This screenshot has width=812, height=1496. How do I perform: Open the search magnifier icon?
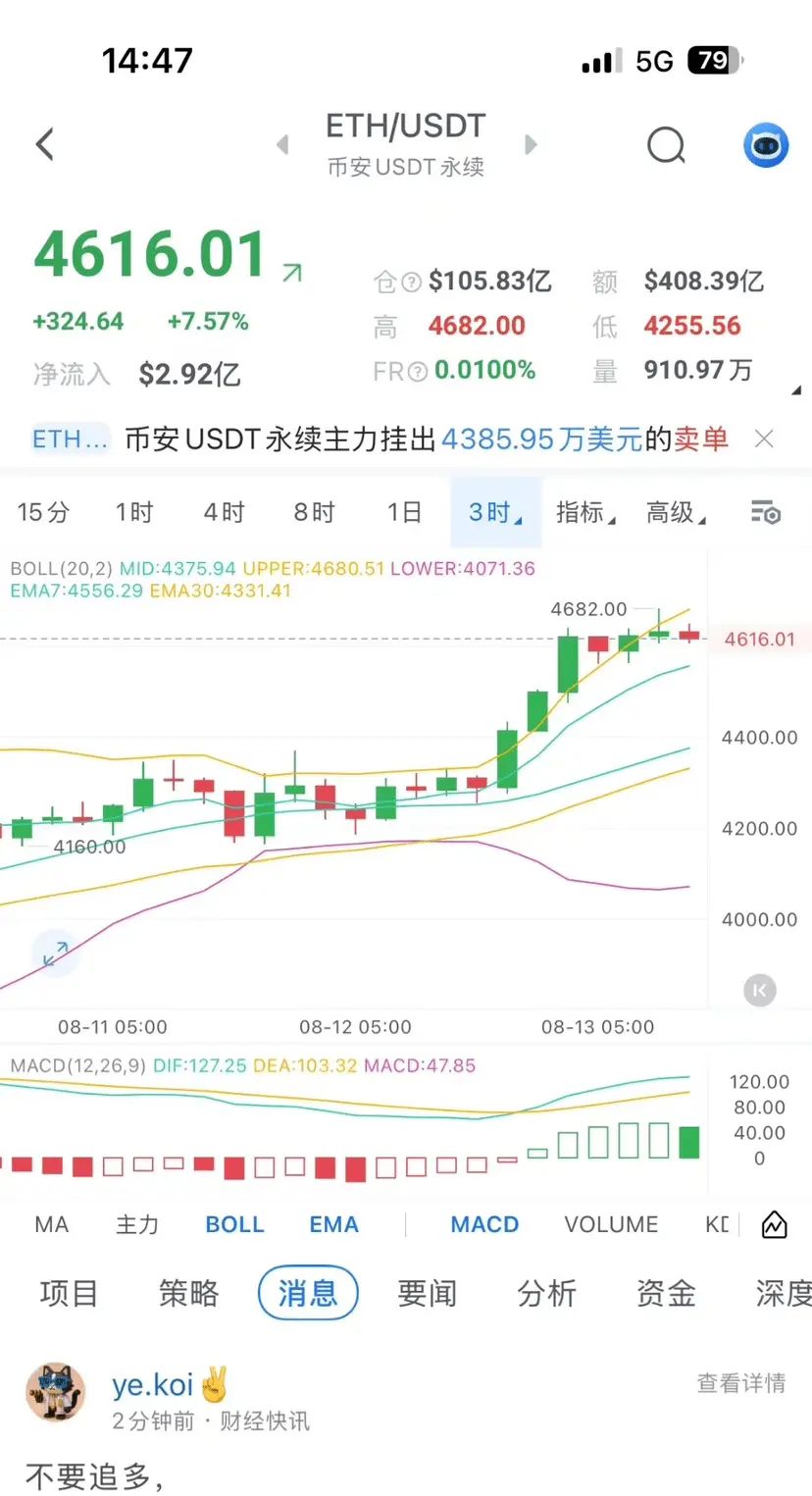(x=667, y=146)
